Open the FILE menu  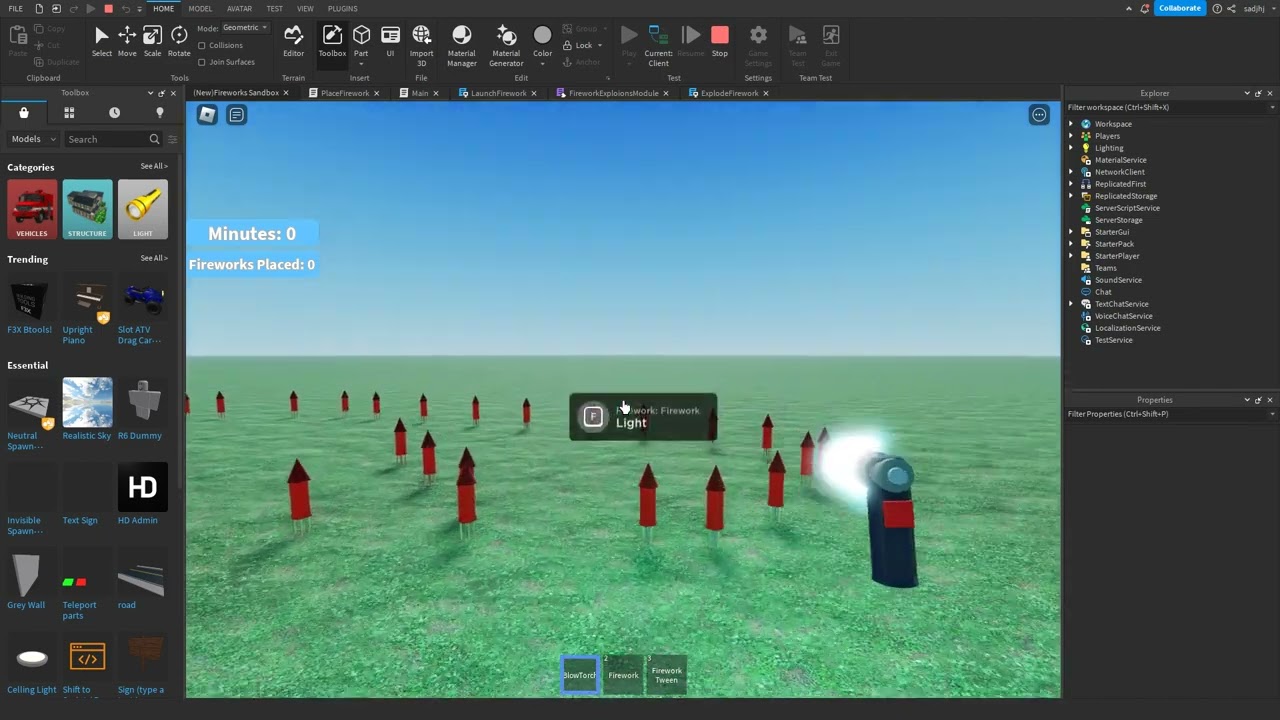(15, 8)
